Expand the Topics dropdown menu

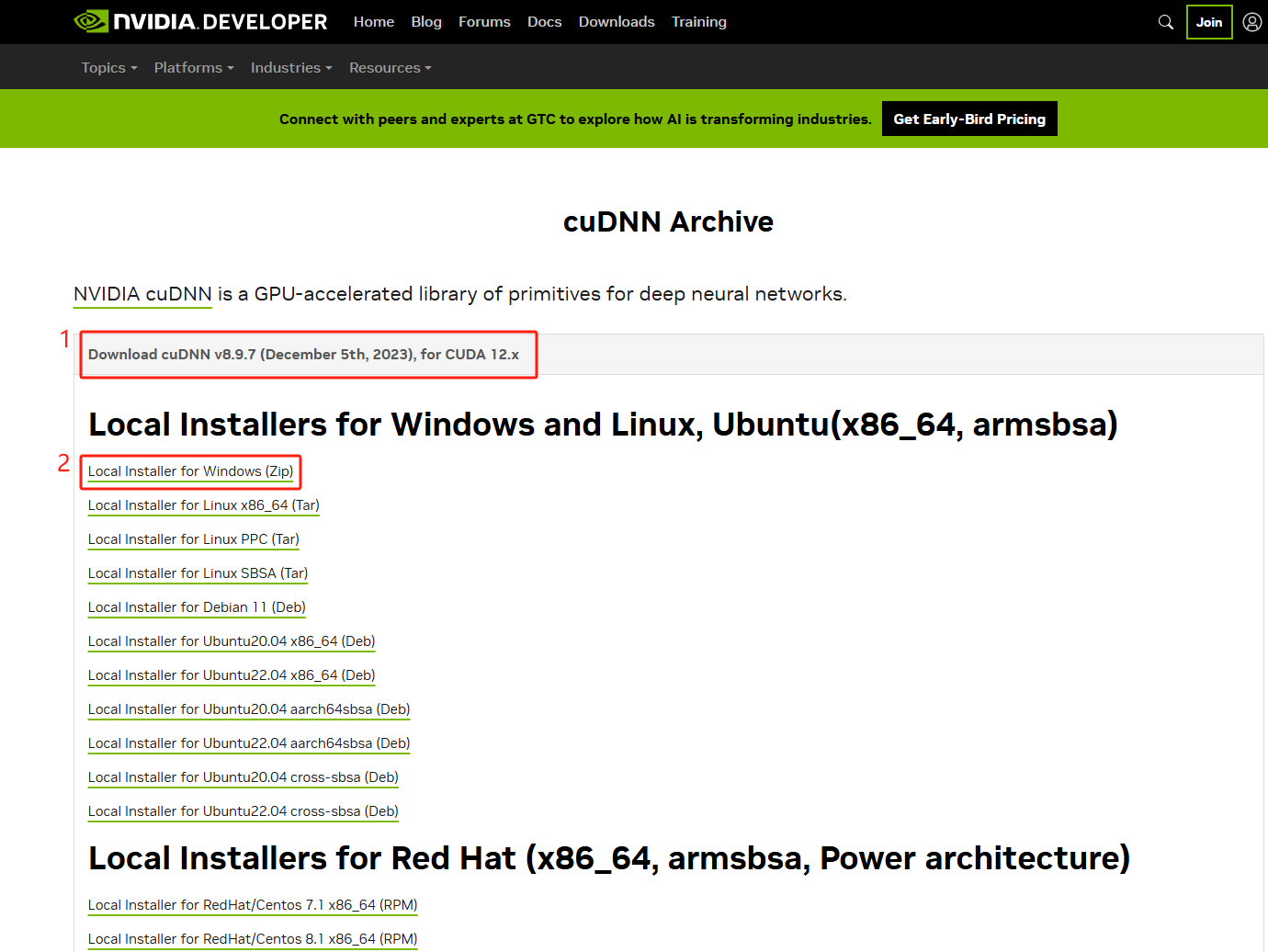tap(109, 68)
